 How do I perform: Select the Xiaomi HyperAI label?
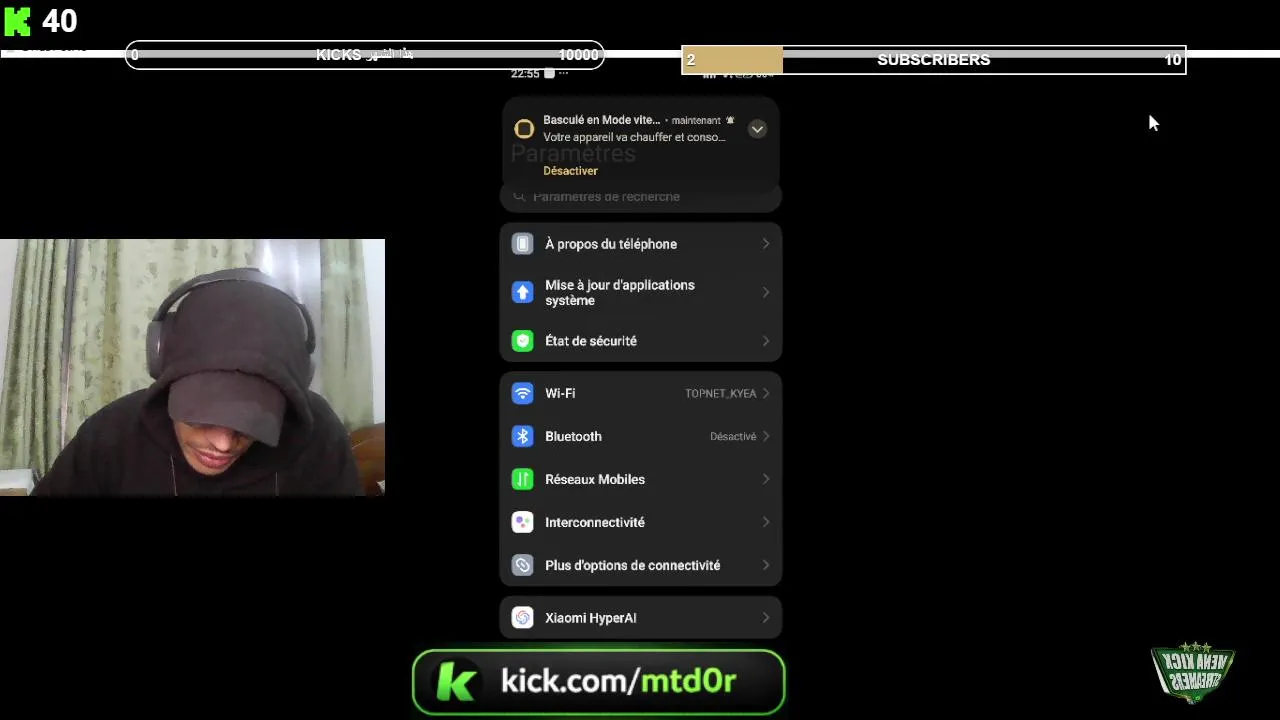click(591, 618)
